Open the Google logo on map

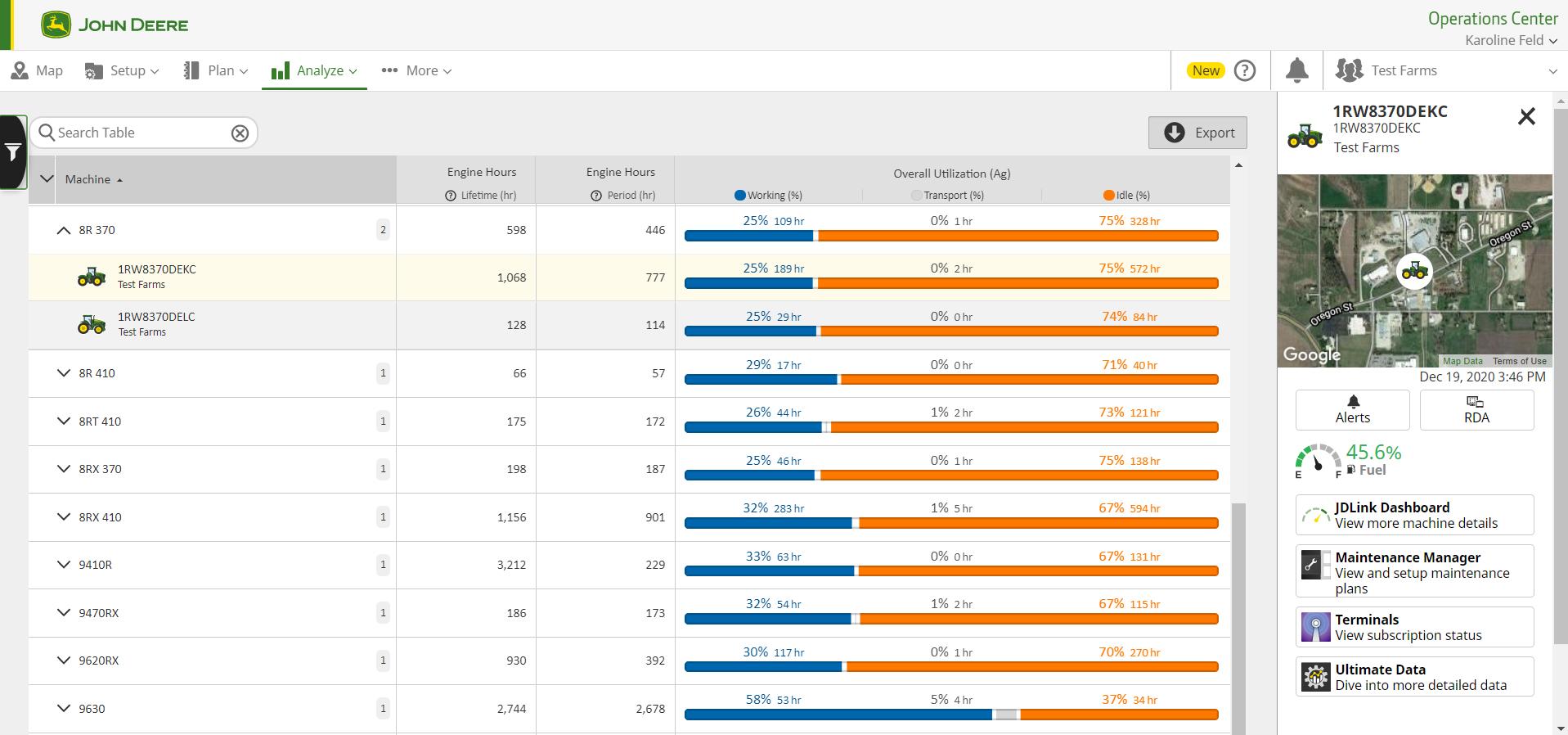pyautogui.click(x=1312, y=354)
